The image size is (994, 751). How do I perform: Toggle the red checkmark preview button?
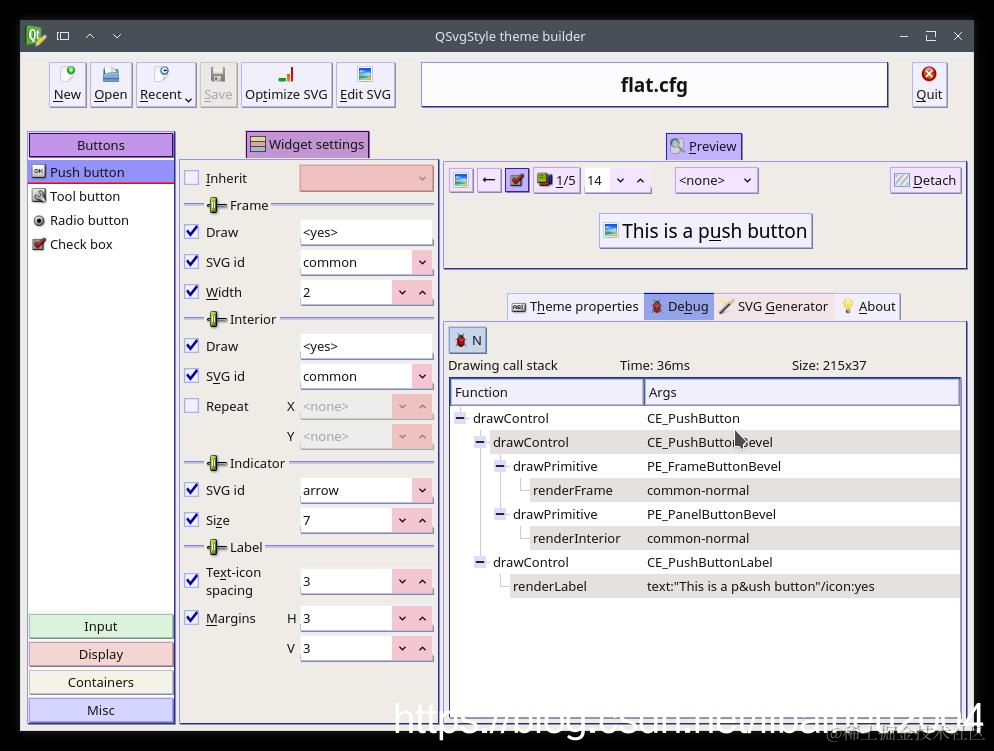pos(517,181)
